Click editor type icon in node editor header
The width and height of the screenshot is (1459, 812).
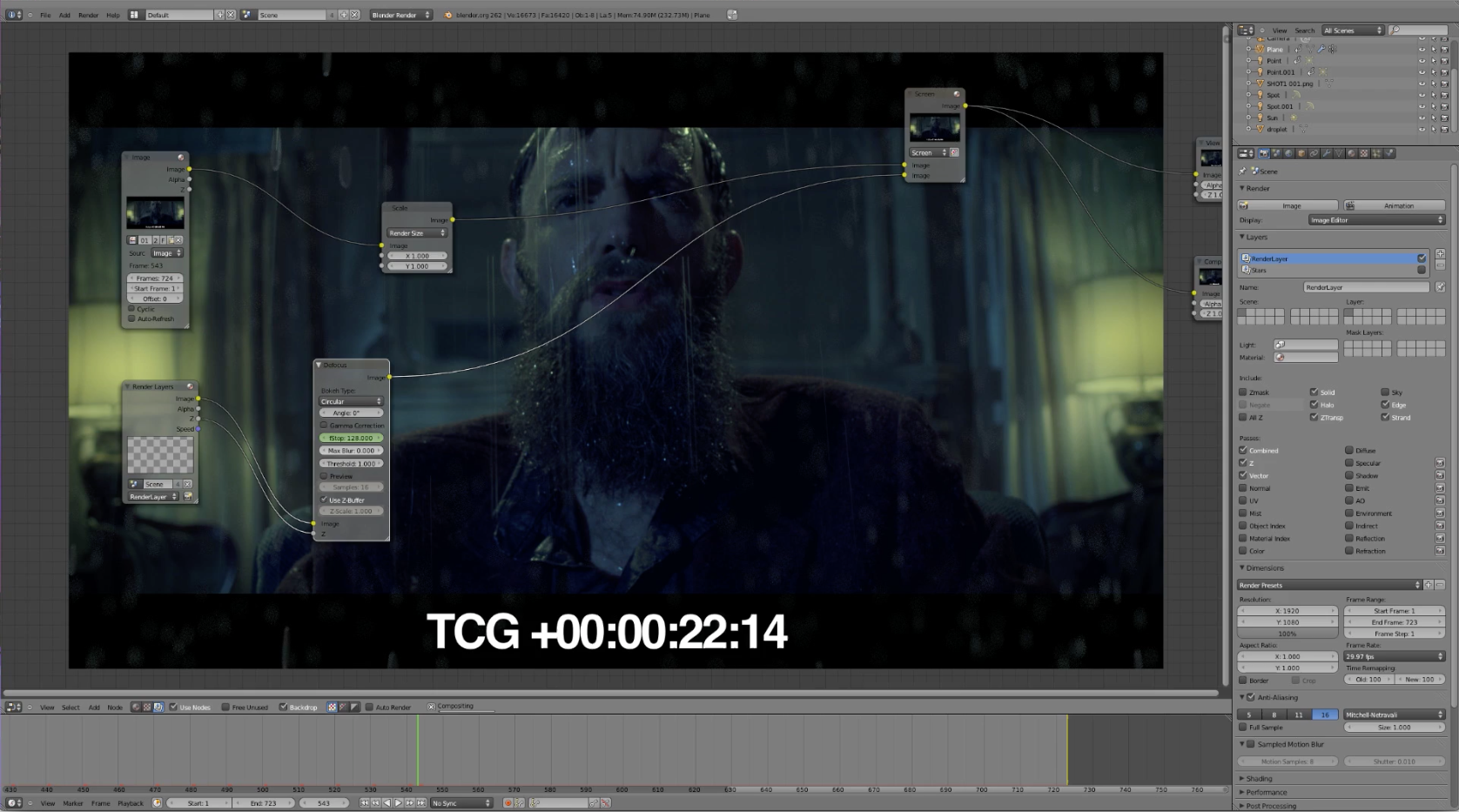pos(14,707)
